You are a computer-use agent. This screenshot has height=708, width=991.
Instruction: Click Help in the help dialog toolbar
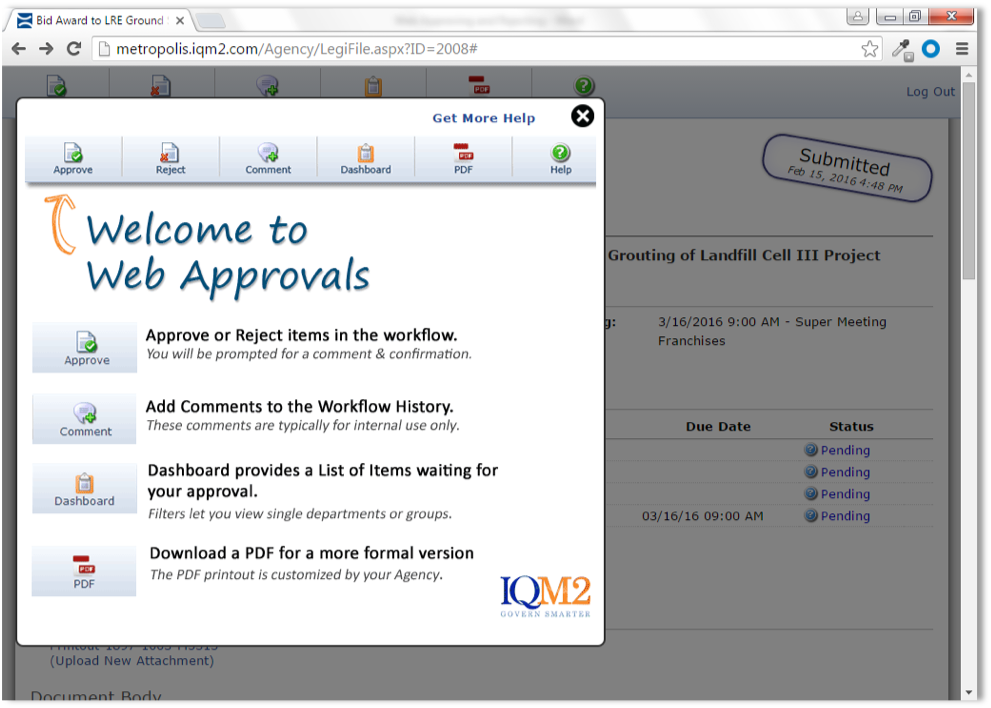pyautogui.click(x=561, y=158)
